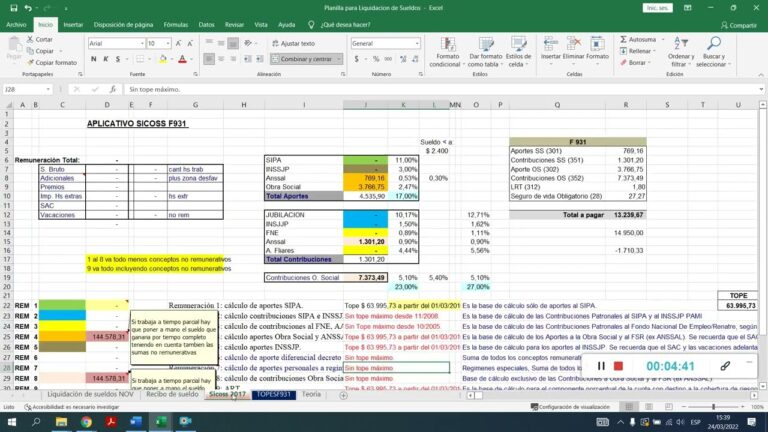Undo the last action in the quick access toolbar
The width and height of the screenshot is (768, 432).
tap(28, 8)
